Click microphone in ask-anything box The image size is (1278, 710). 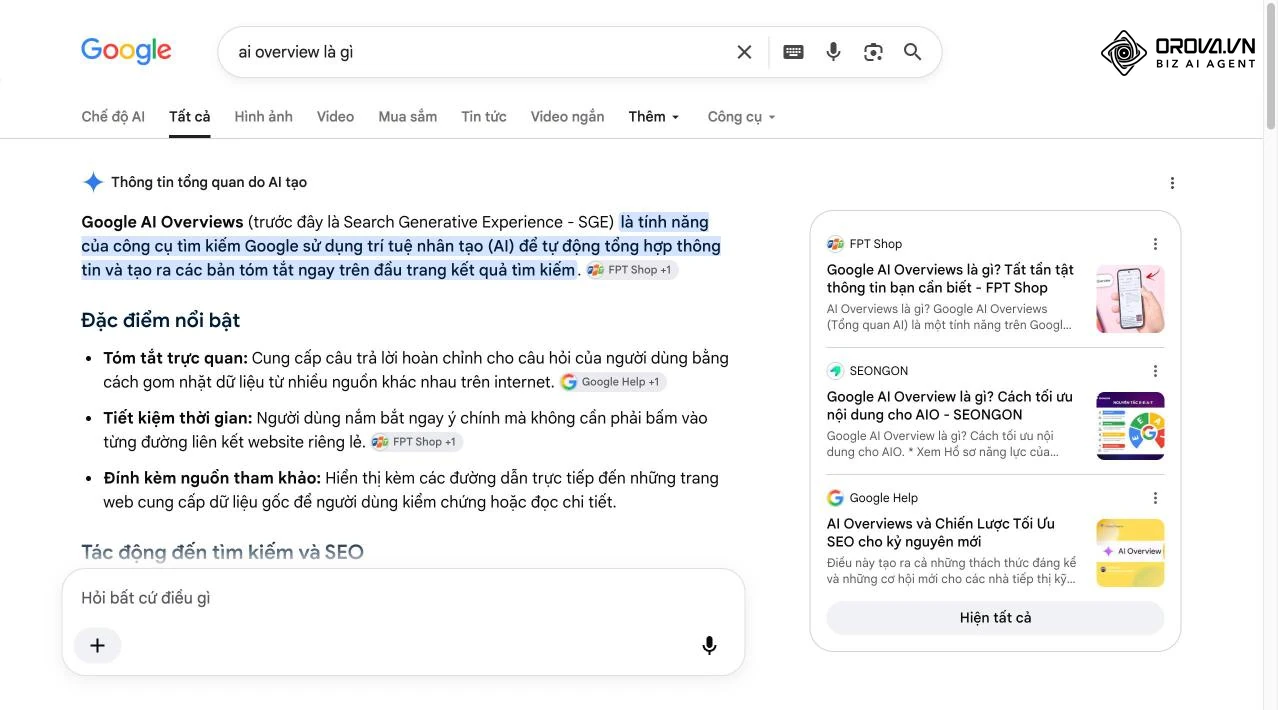point(709,645)
